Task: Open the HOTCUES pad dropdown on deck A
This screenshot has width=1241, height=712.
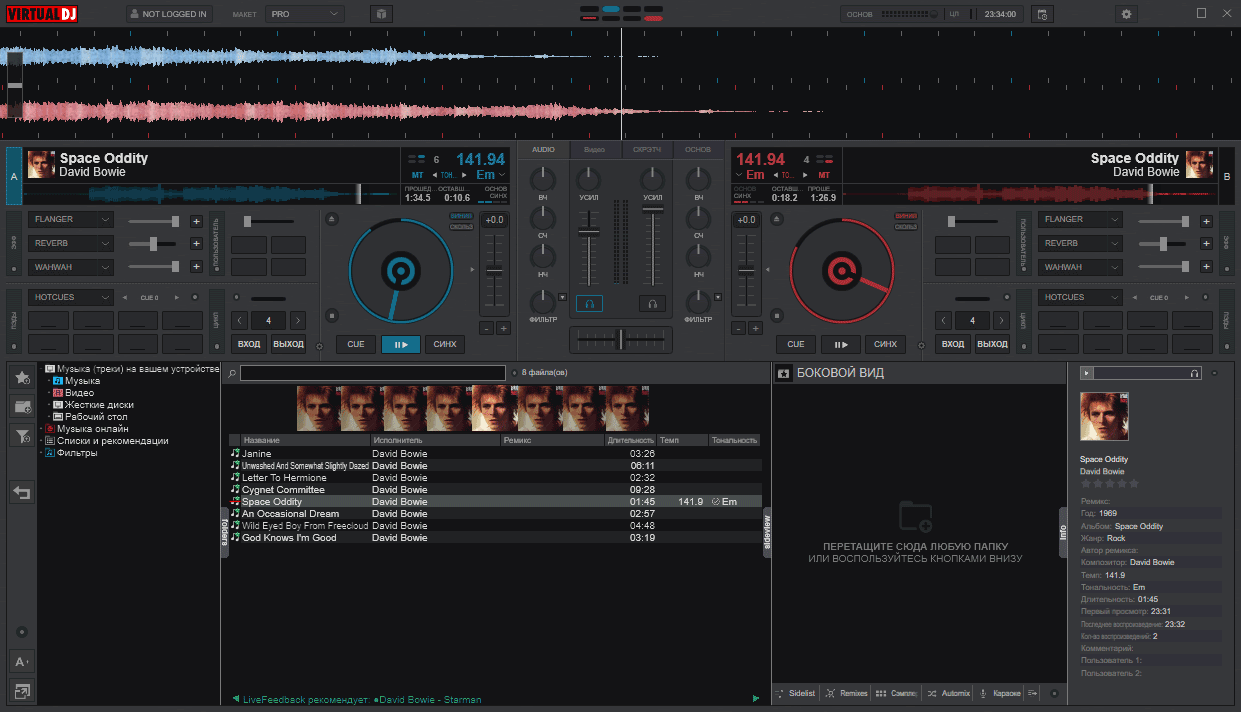Action: [x=72, y=297]
